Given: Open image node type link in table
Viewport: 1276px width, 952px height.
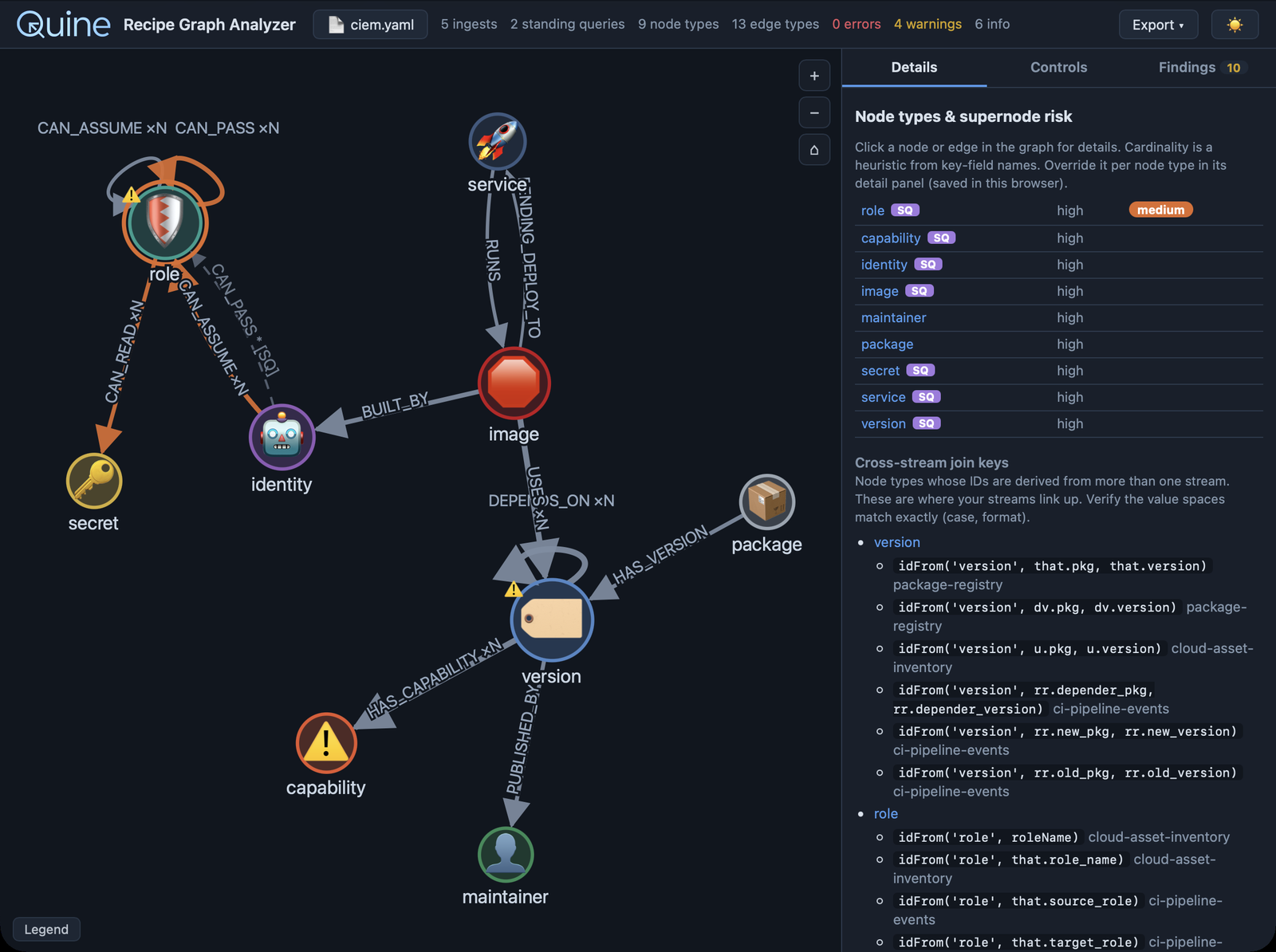Looking at the screenshot, I should point(880,291).
